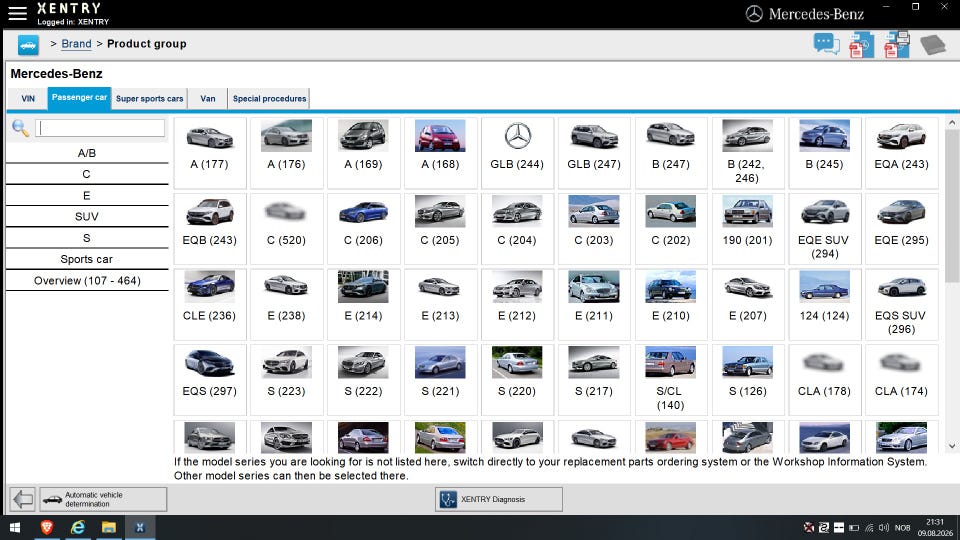The height and width of the screenshot is (540, 960).
Task: Click the PDF print document icon
Action: [897, 45]
